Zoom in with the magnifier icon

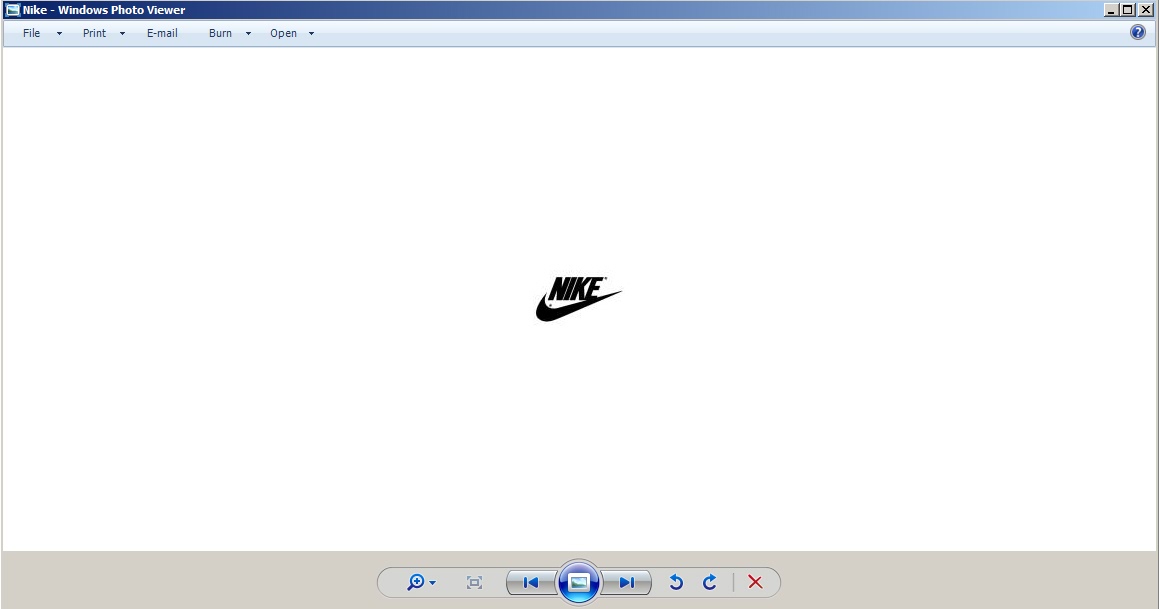[x=415, y=583]
